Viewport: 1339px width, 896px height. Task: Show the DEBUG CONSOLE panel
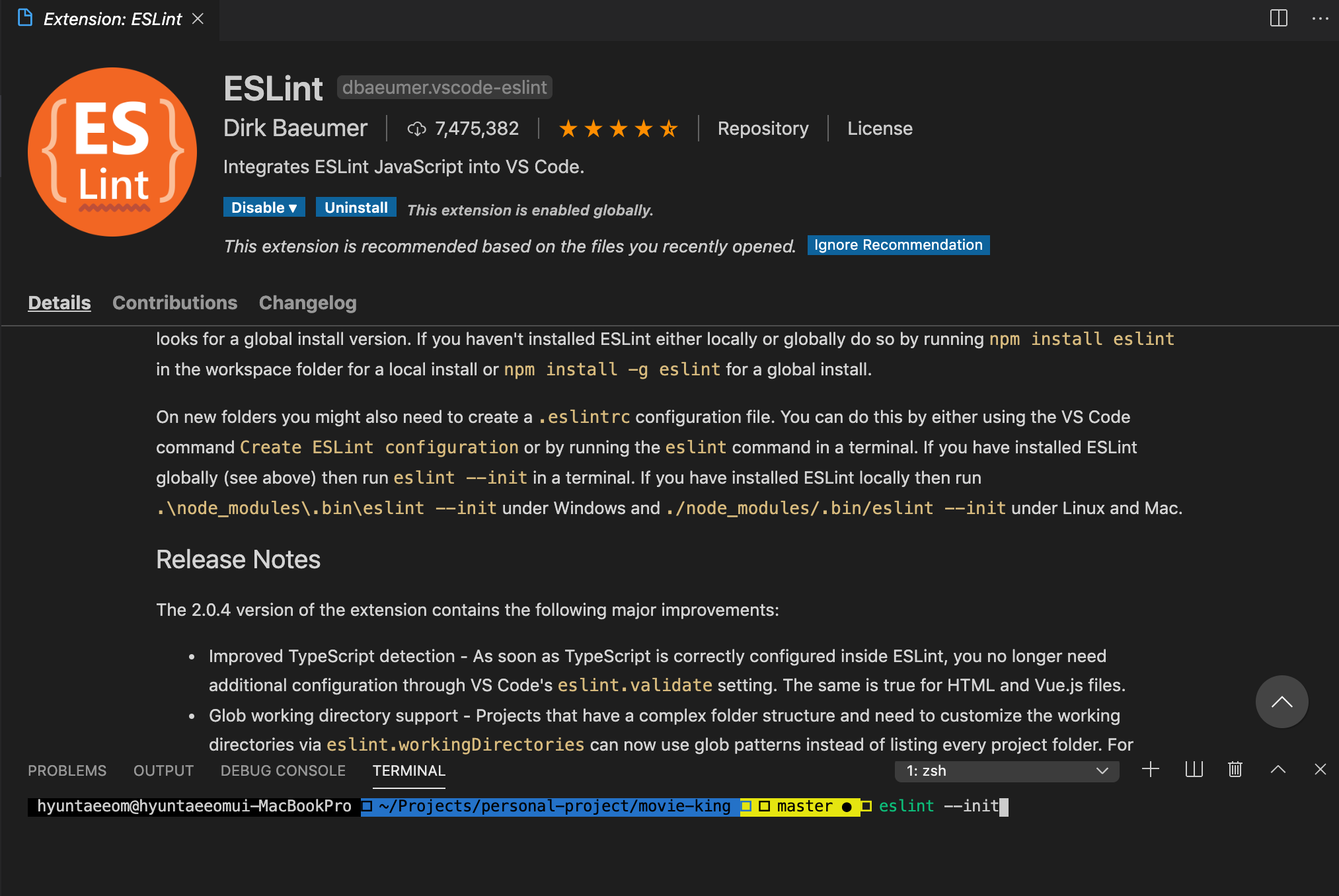[283, 771]
